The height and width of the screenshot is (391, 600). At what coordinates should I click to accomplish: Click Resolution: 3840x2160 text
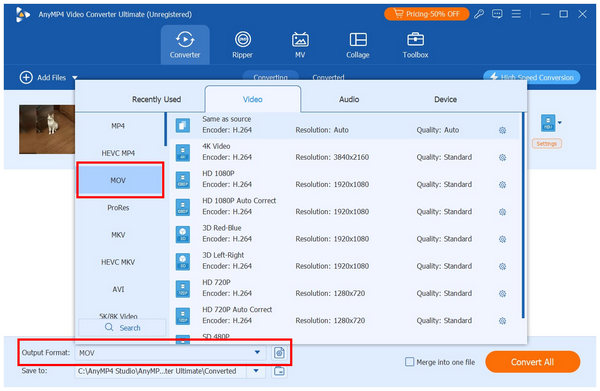[x=332, y=157]
